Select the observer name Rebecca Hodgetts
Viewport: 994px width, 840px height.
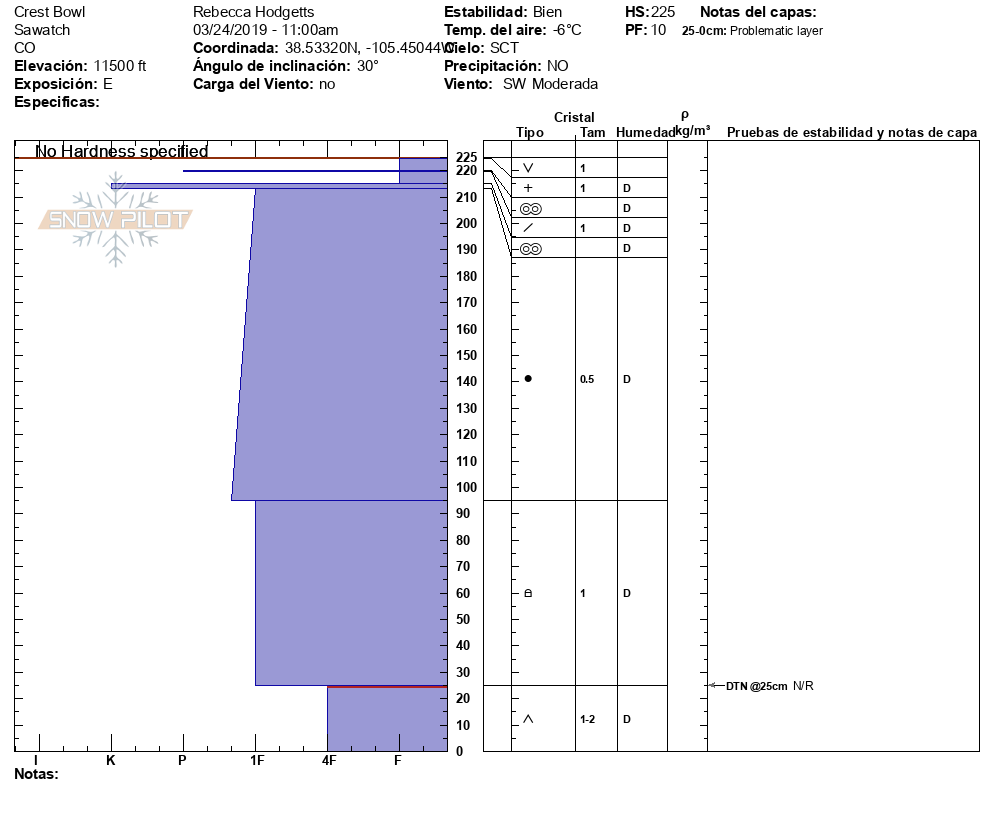point(254,12)
